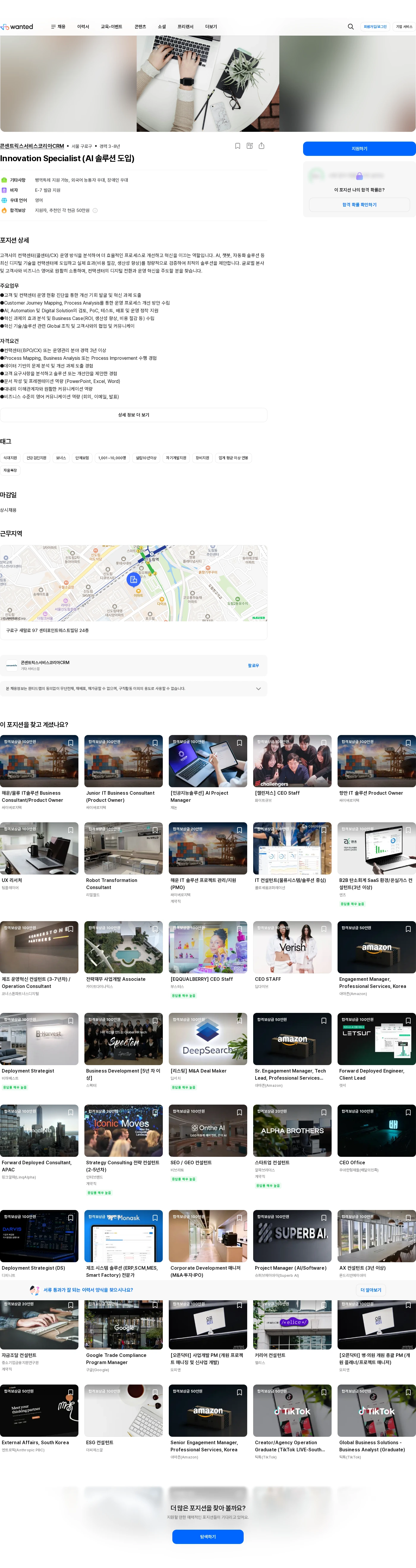Select the 건강검진지원 tag
This screenshot has width=416, height=1568.
tap(37, 458)
